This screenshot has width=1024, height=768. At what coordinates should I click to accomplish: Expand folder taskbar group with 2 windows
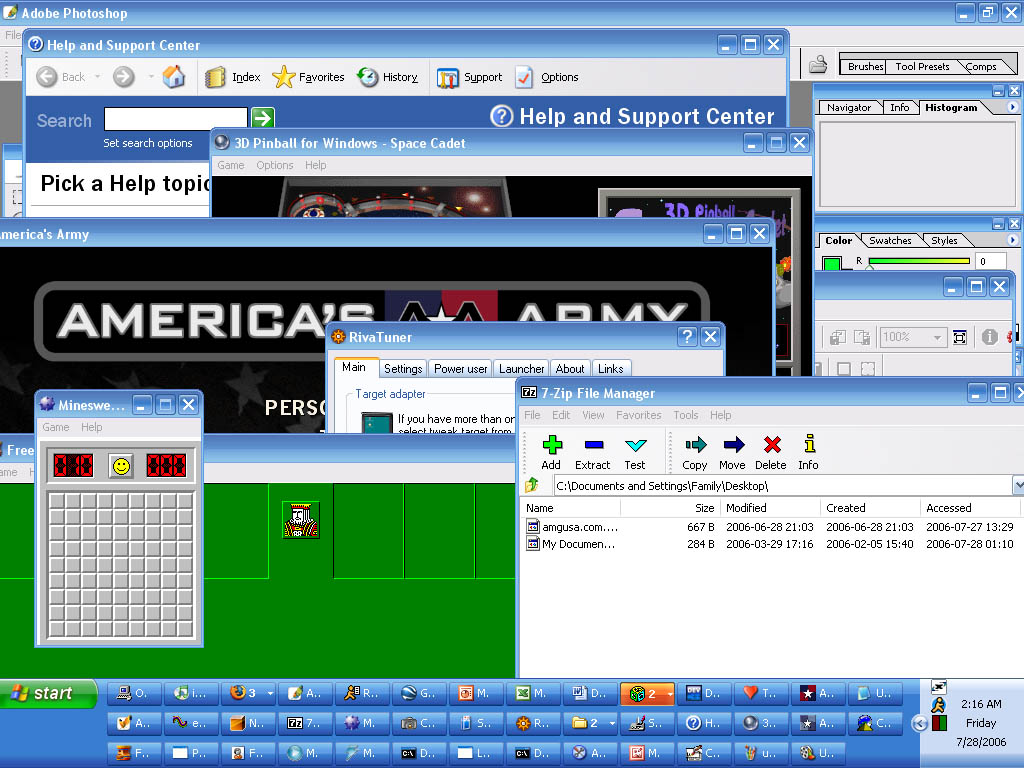[x=612, y=723]
